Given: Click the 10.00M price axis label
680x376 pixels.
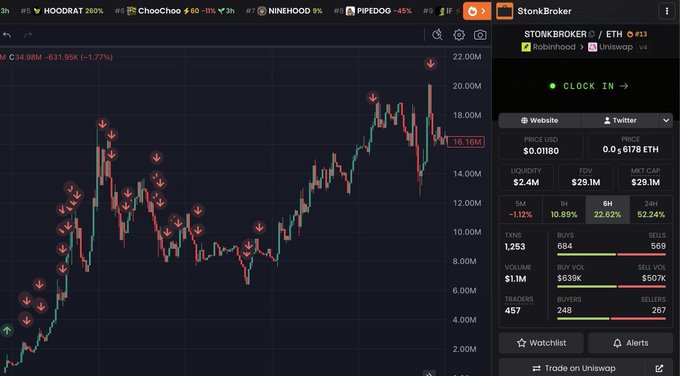Looking at the screenshot, I should tap(467, 232).
